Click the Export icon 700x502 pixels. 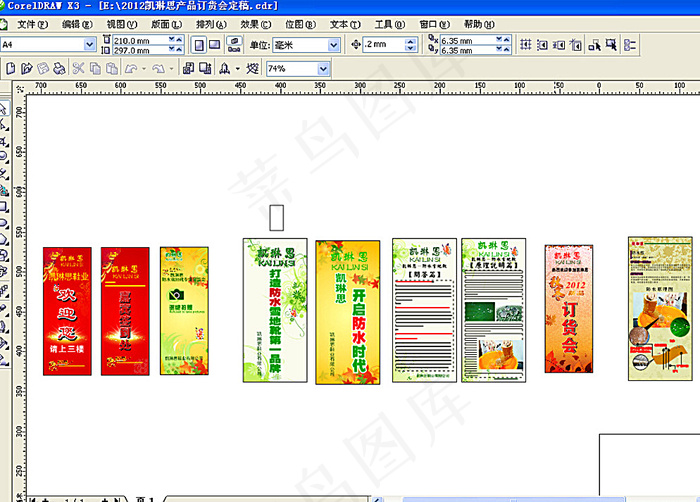click(205, 68)
